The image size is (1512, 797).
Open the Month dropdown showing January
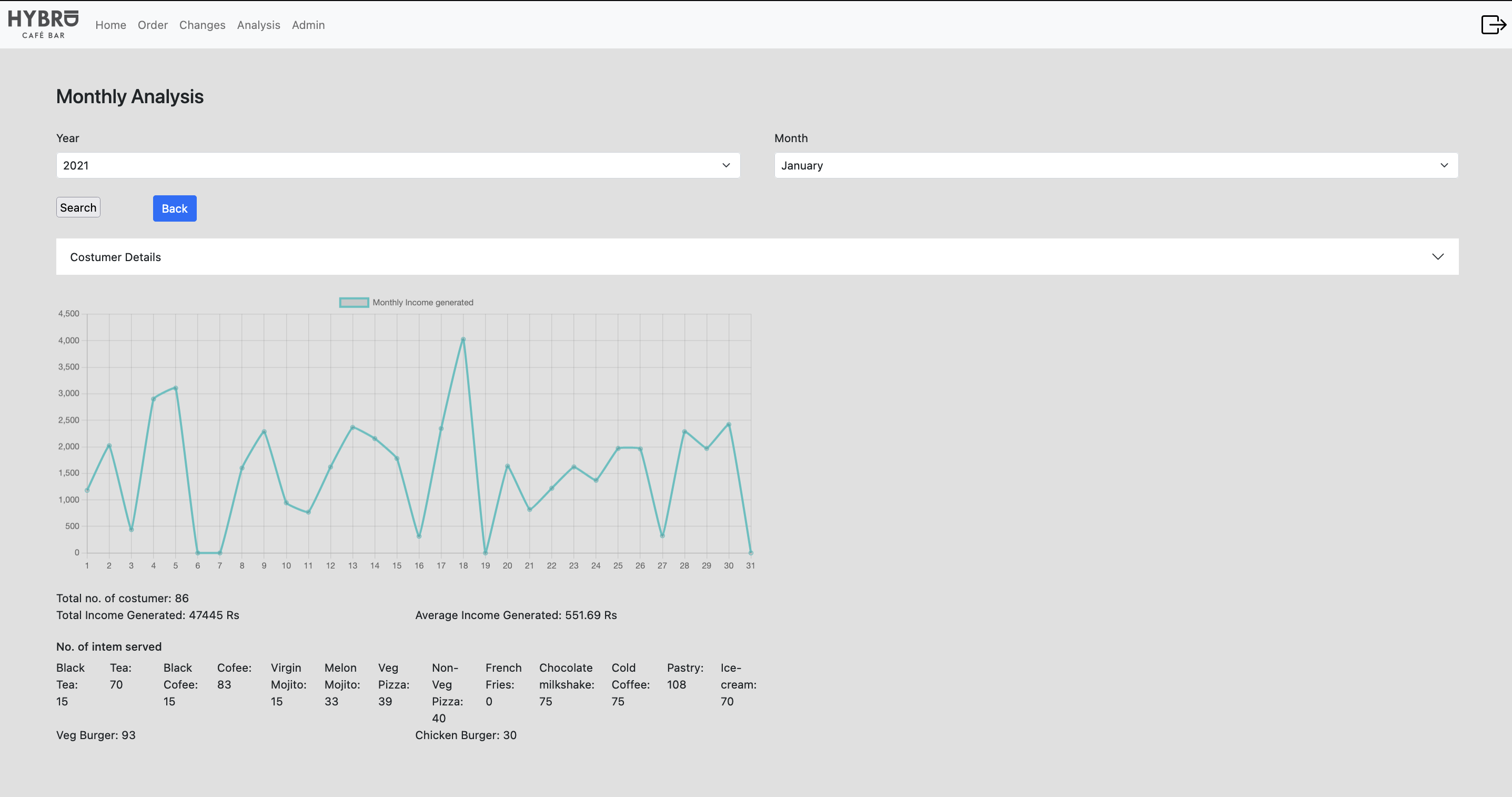coord(1115,166)
